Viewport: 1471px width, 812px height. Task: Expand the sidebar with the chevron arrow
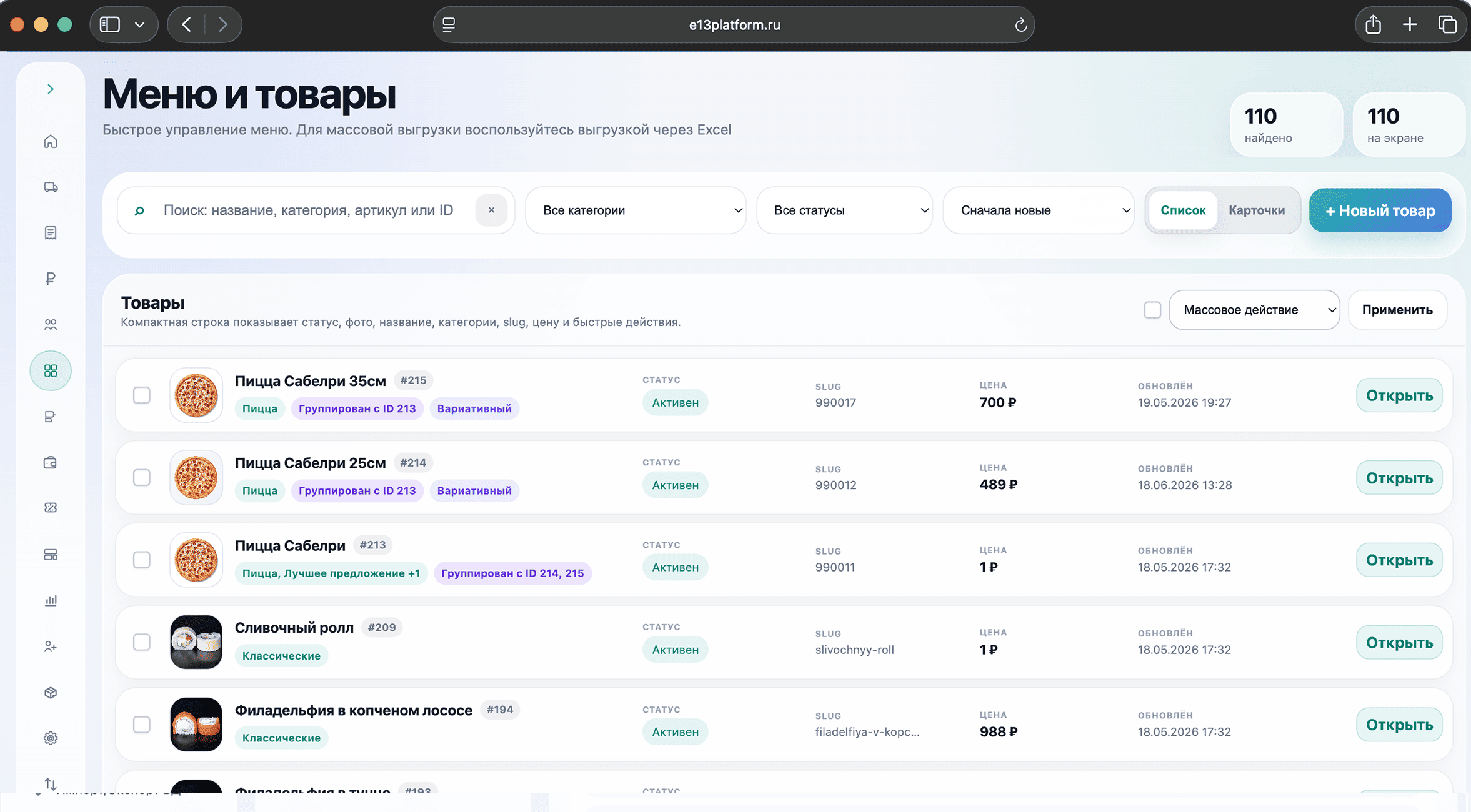pyautogui.click(x=51, y=89)
